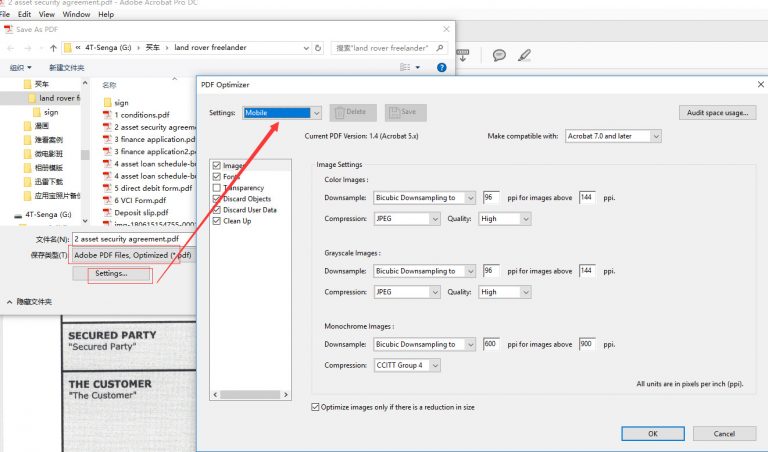Viewport: 768px width, 452px height.
Task: Click the 'Audit space usage...' button
Action: 717,113
